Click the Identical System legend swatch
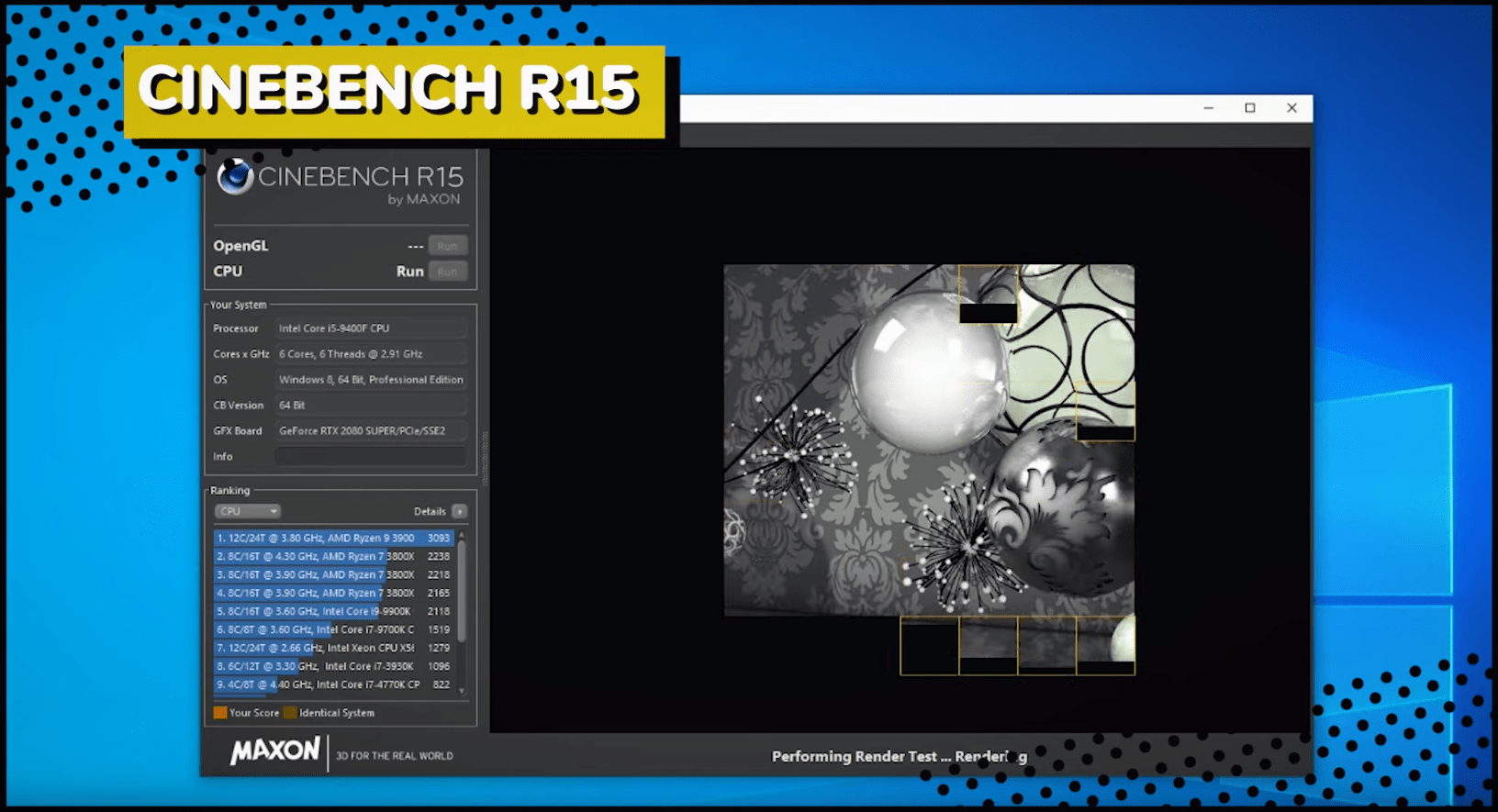The width and height of the screenshot is (1498, 812). [x=290, y=713]
